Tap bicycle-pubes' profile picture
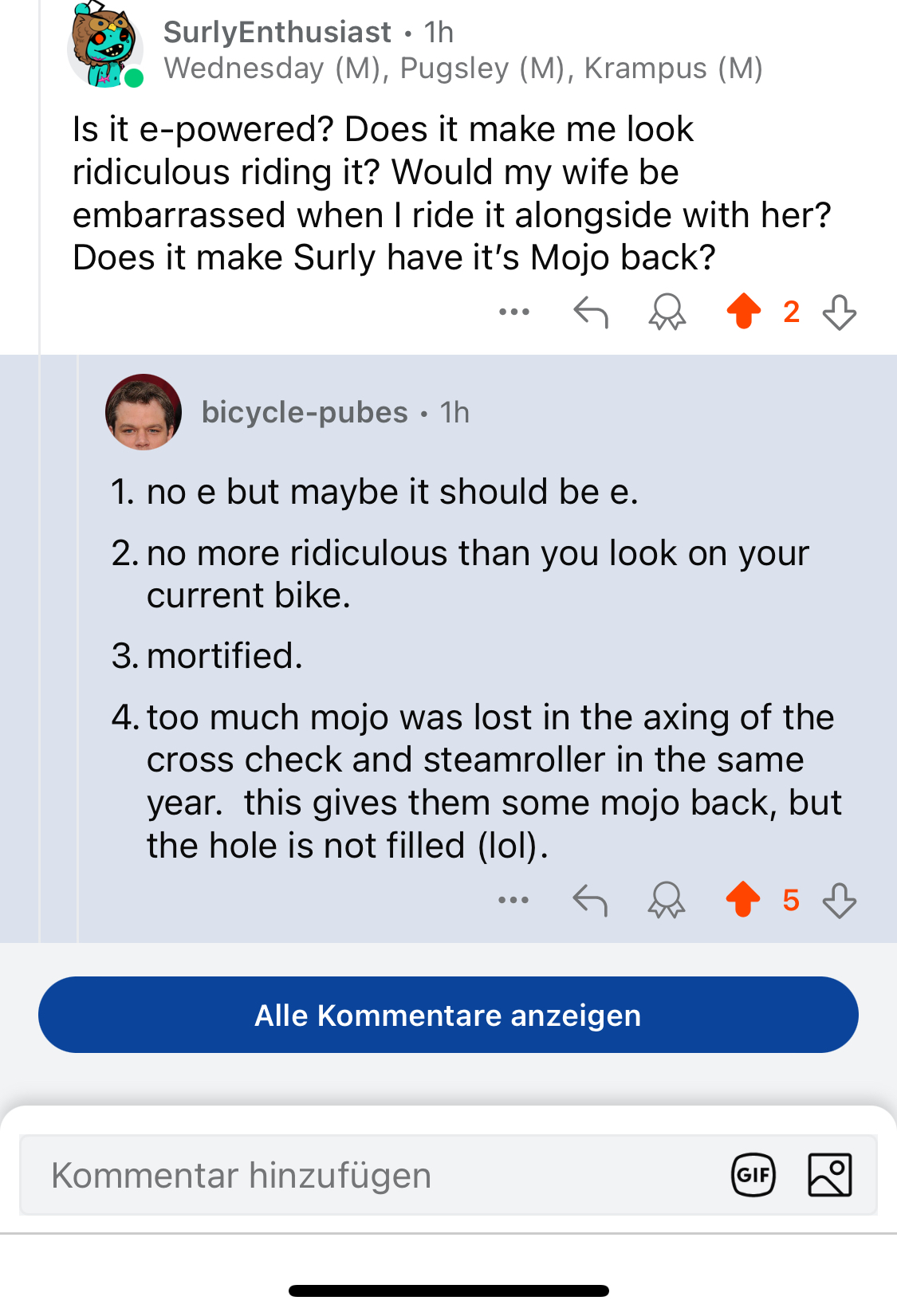 (x=144, y=412)
